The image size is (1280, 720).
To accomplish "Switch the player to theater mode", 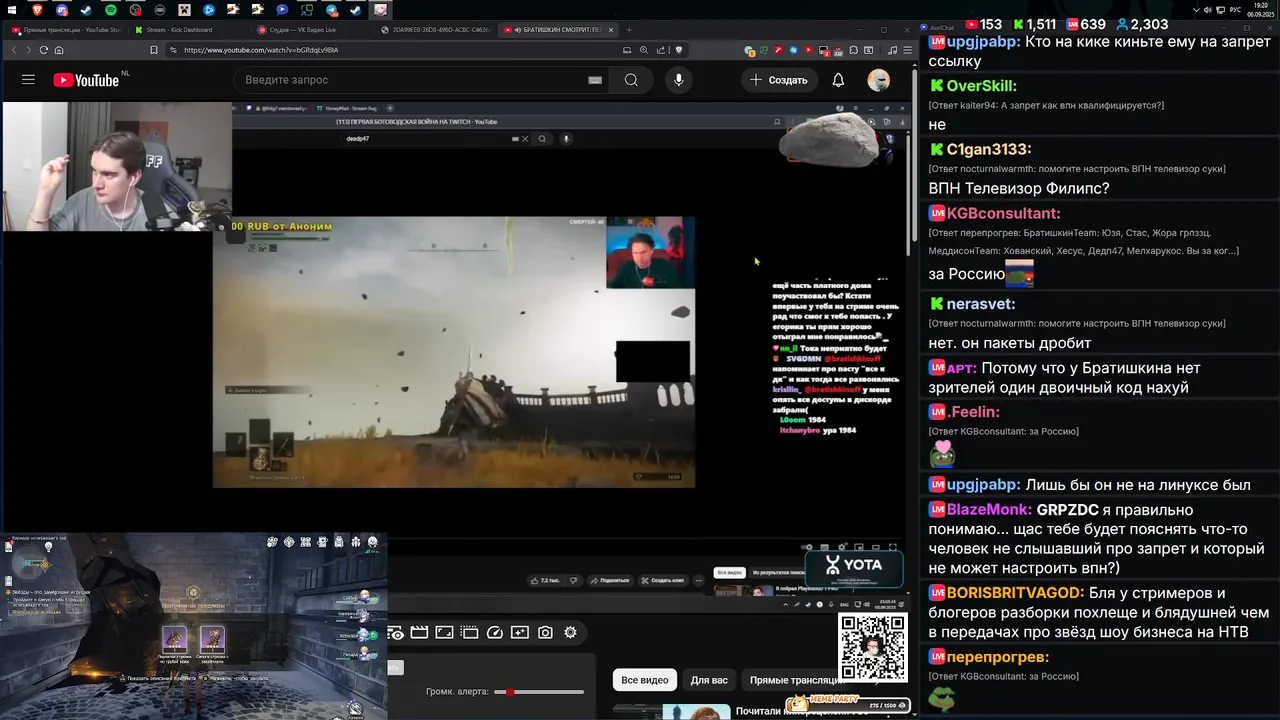I will point(877,547).
